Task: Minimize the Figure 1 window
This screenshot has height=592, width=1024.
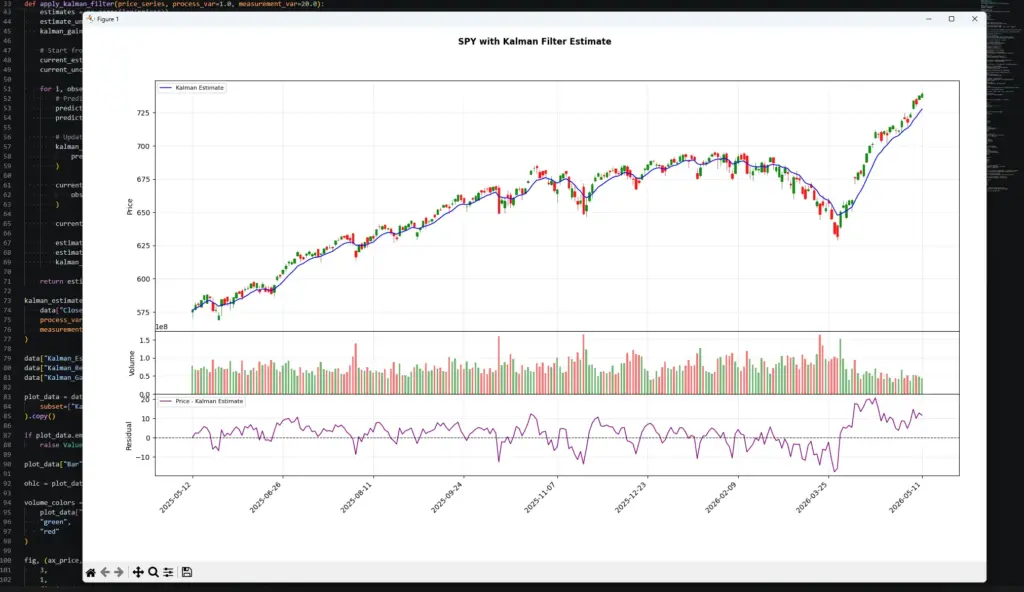Action: tap(929, 19)
